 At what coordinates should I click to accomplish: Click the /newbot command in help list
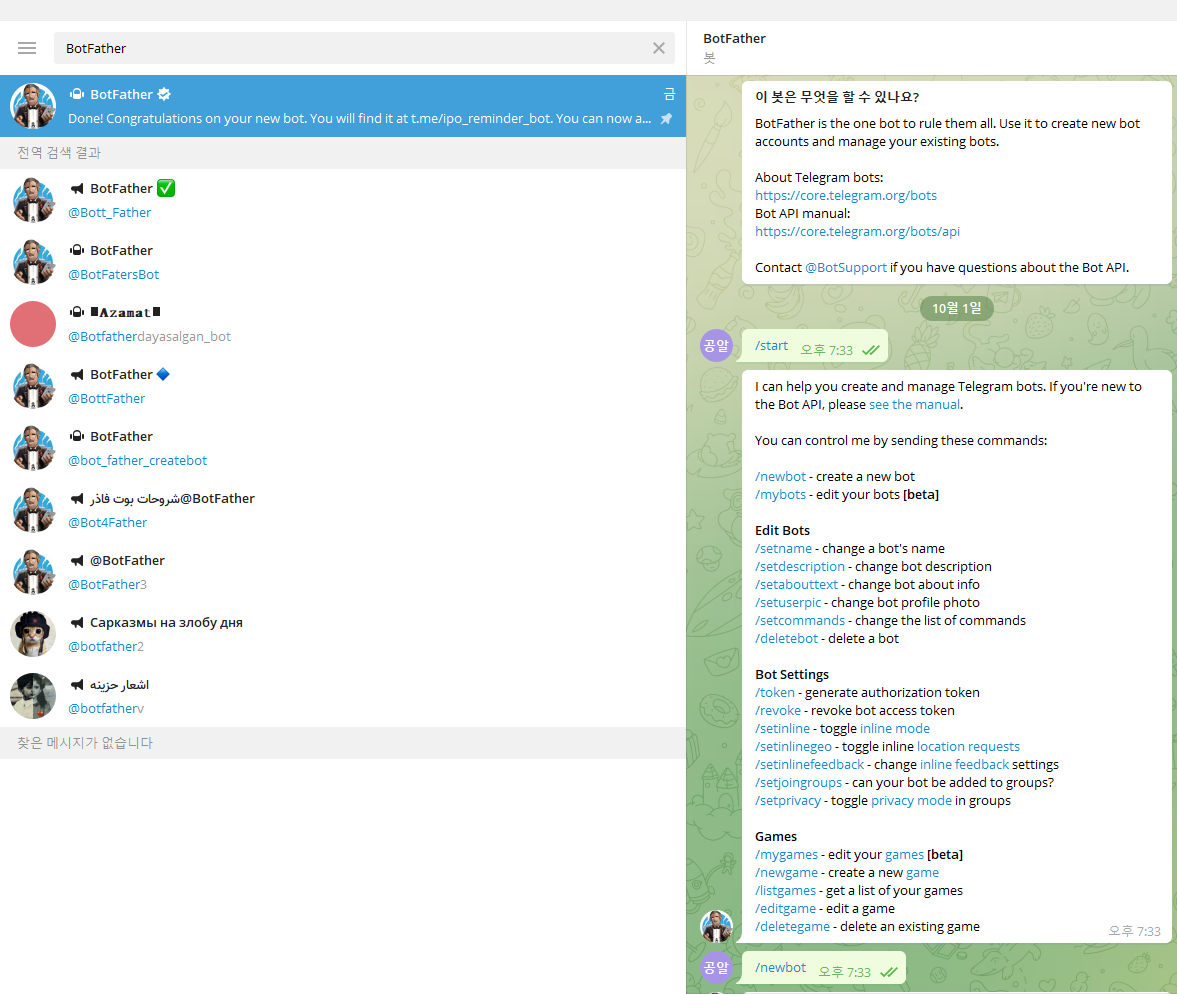pos(781,476)
